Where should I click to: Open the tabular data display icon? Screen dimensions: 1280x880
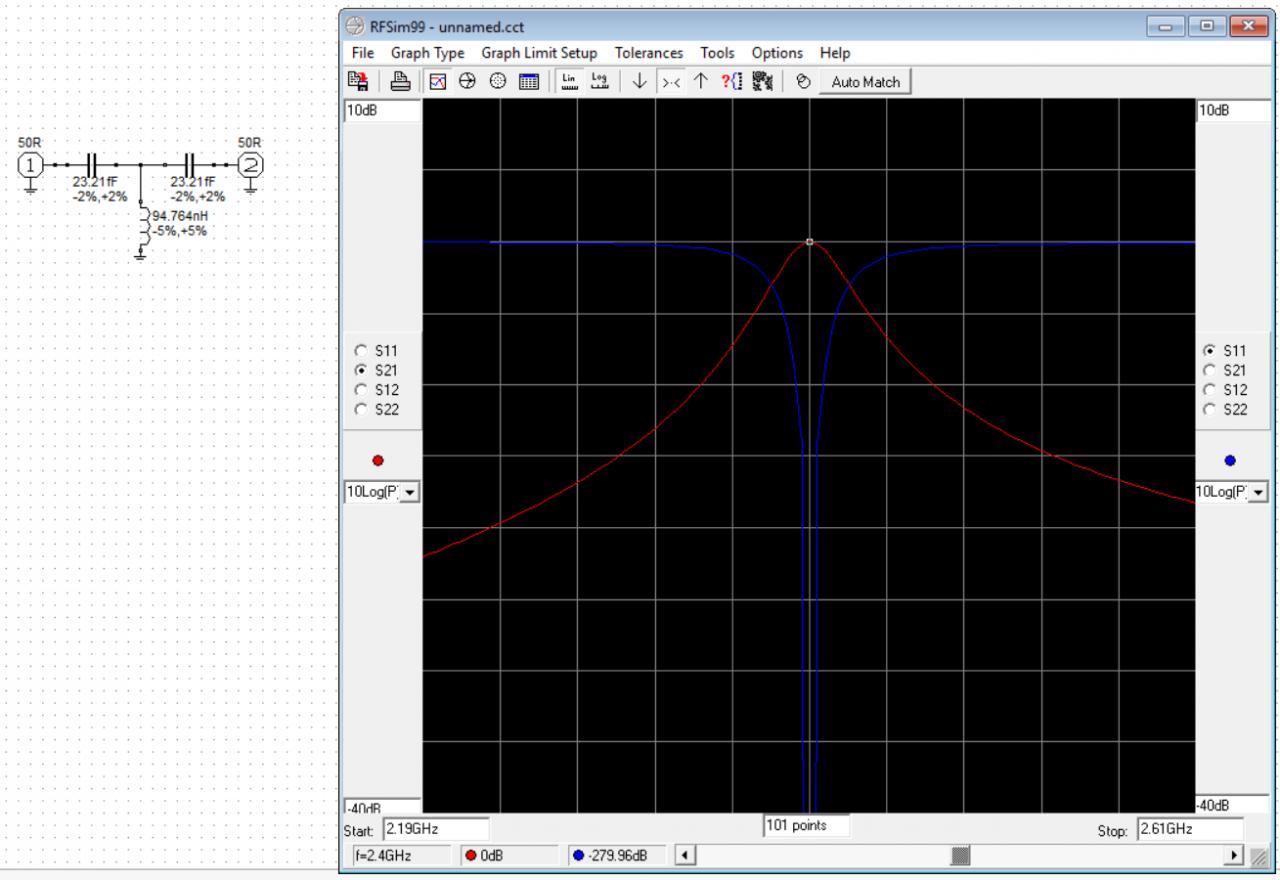528,82
